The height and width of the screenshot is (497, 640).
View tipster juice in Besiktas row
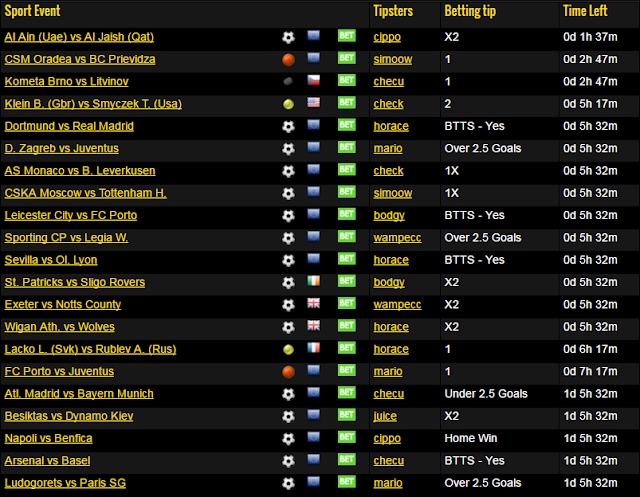pyautogui.click(x=385, y=416)
